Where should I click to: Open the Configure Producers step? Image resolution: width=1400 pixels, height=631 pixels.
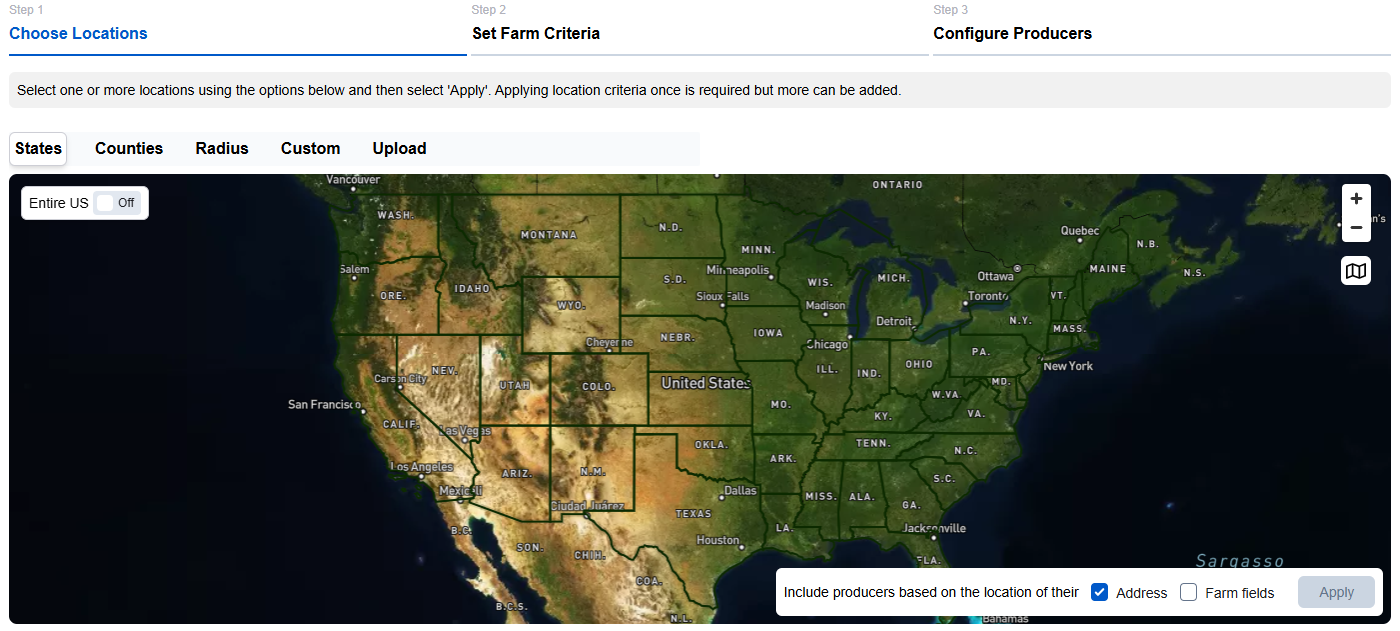1012,33
